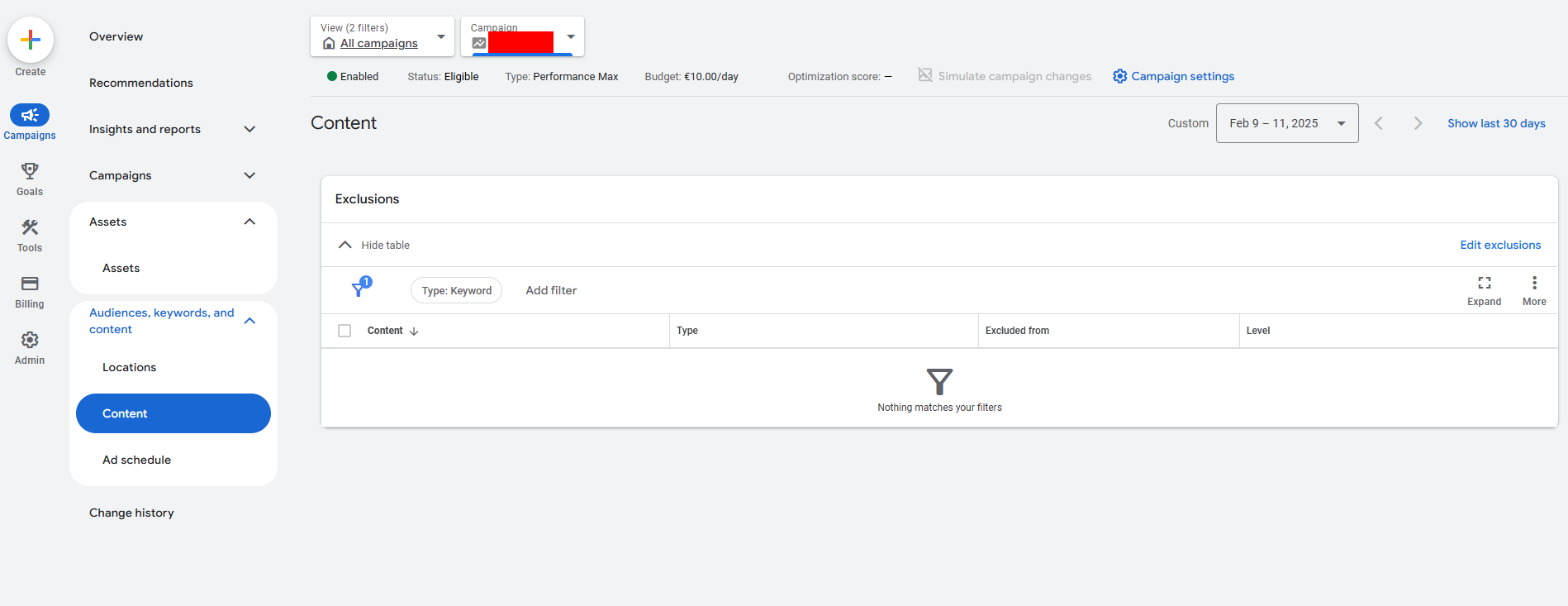
Task: Collapse Audiences, keywords, and content chevron
Action: [249, 321]
